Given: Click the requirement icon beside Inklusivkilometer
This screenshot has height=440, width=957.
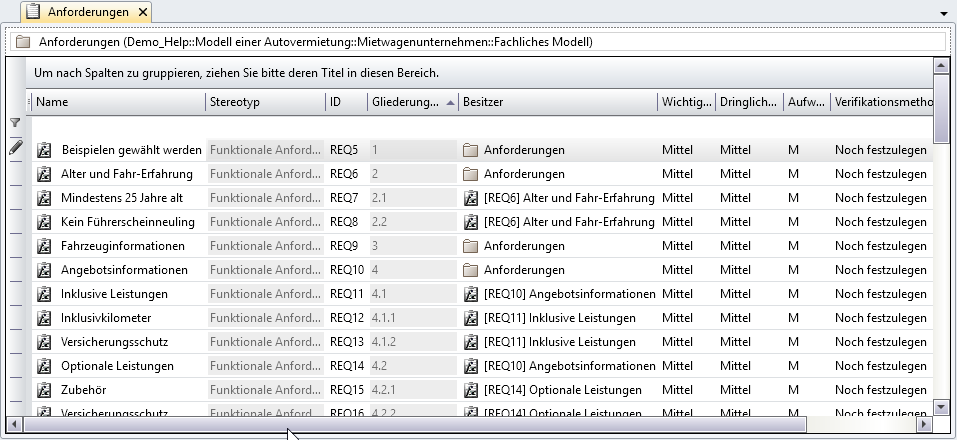Looking at the screenshot, I should [x=44, y=318].
